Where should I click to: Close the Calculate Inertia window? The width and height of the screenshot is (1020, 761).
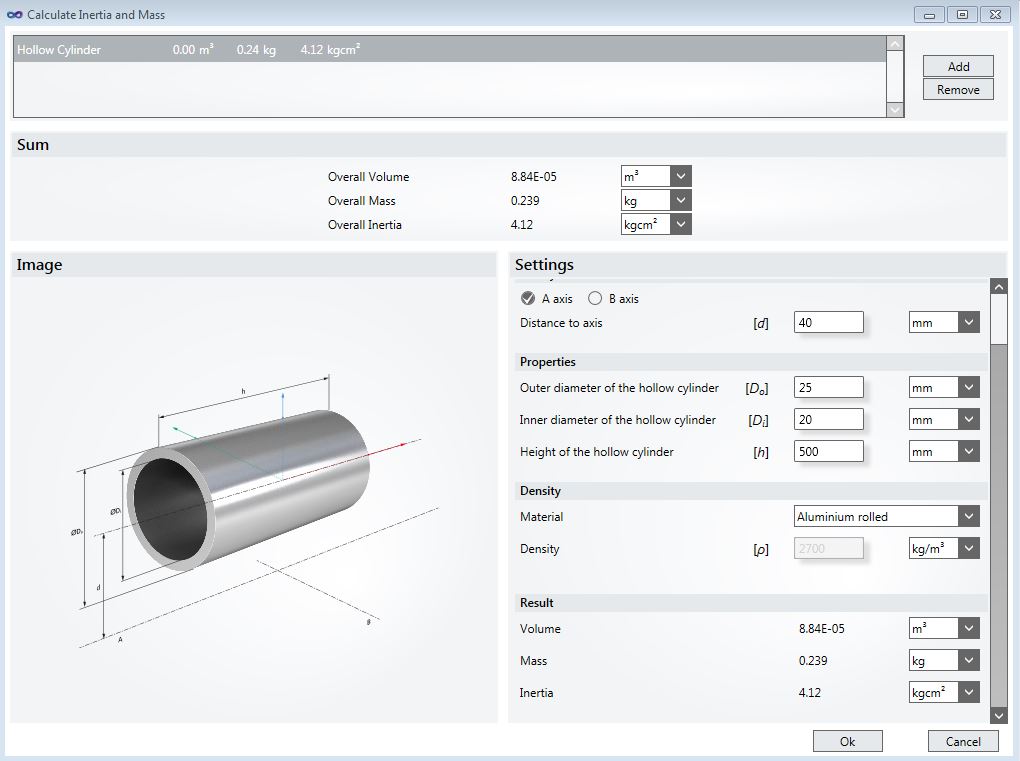click(995, 14)
